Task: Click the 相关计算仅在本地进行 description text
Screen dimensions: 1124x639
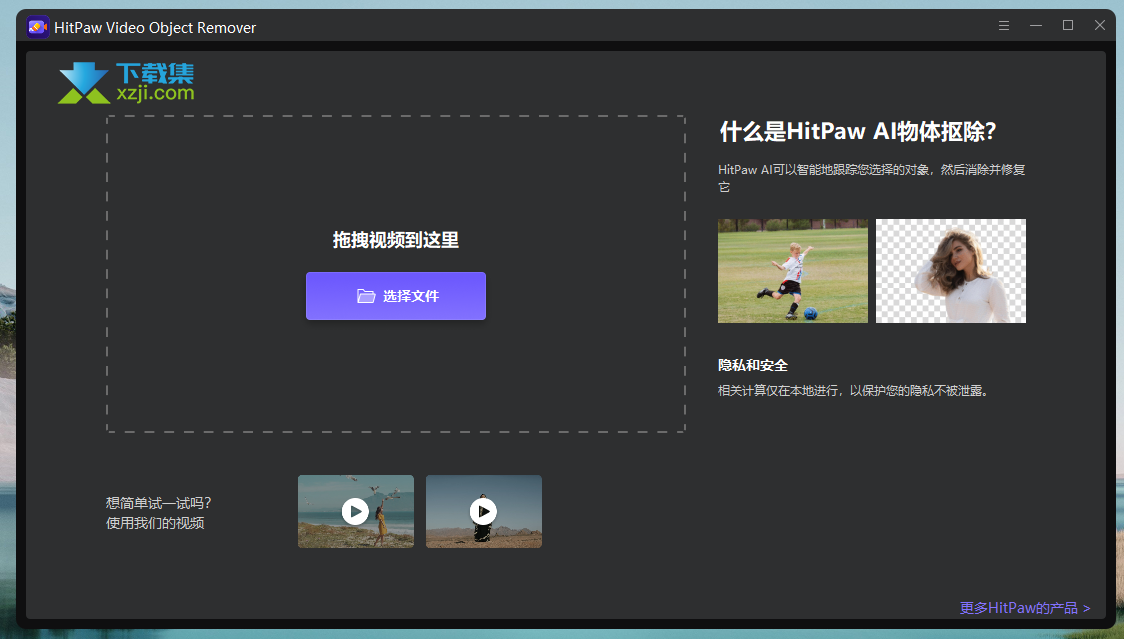Action: click(x=853, y=391)
